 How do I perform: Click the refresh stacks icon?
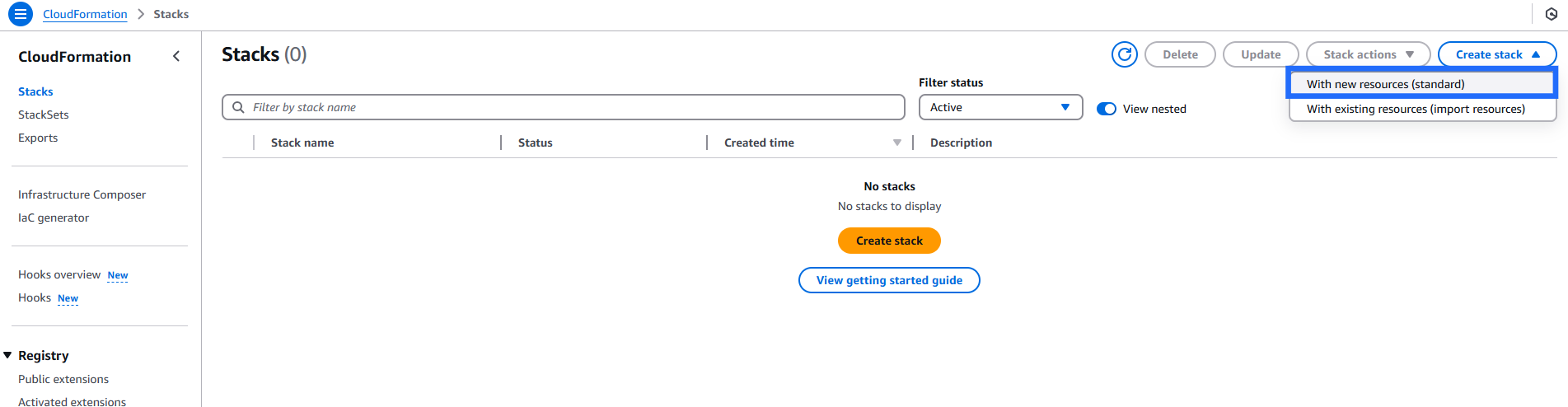click(x=1124, y=54)
